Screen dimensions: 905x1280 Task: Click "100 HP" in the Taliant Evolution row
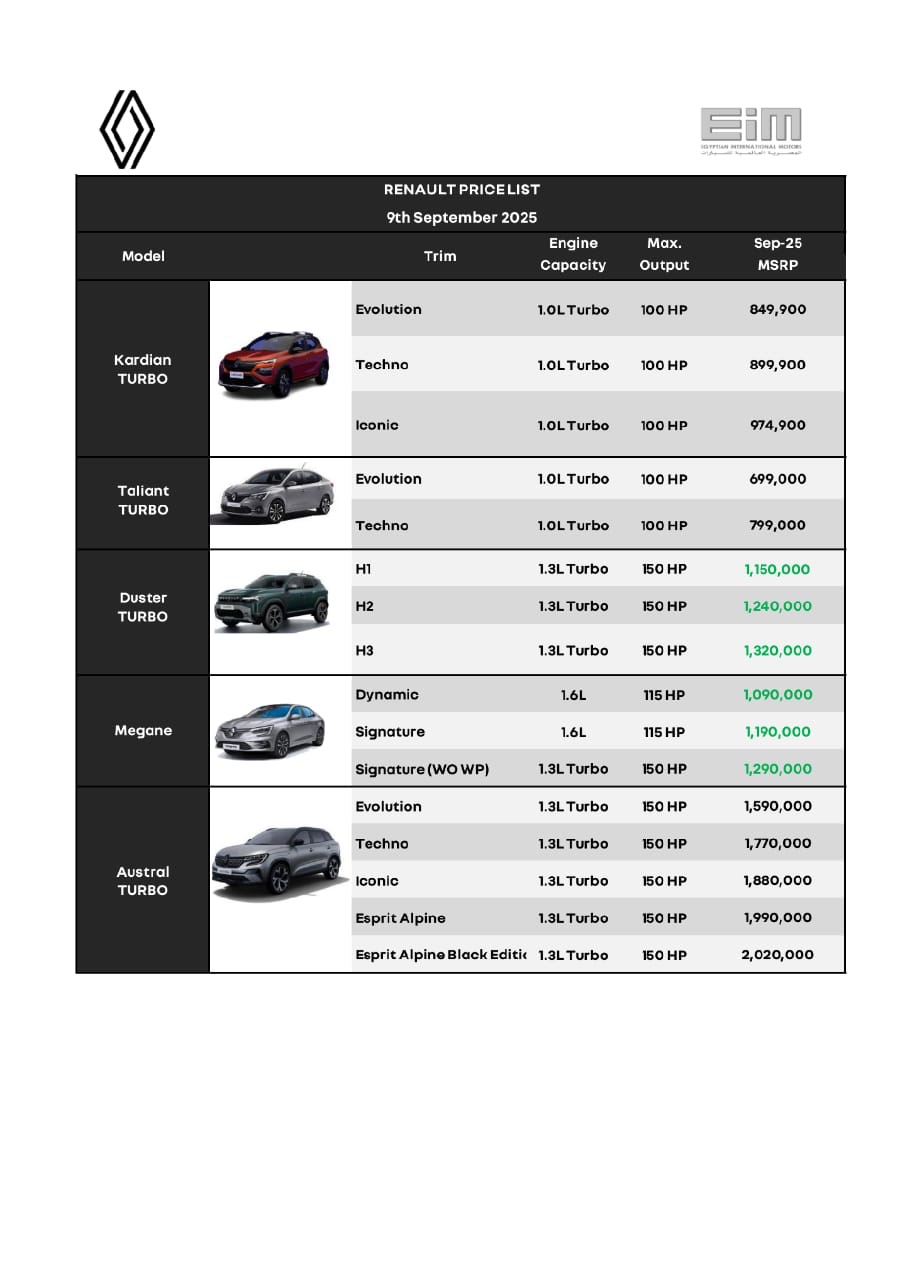[x=665, y=479]
